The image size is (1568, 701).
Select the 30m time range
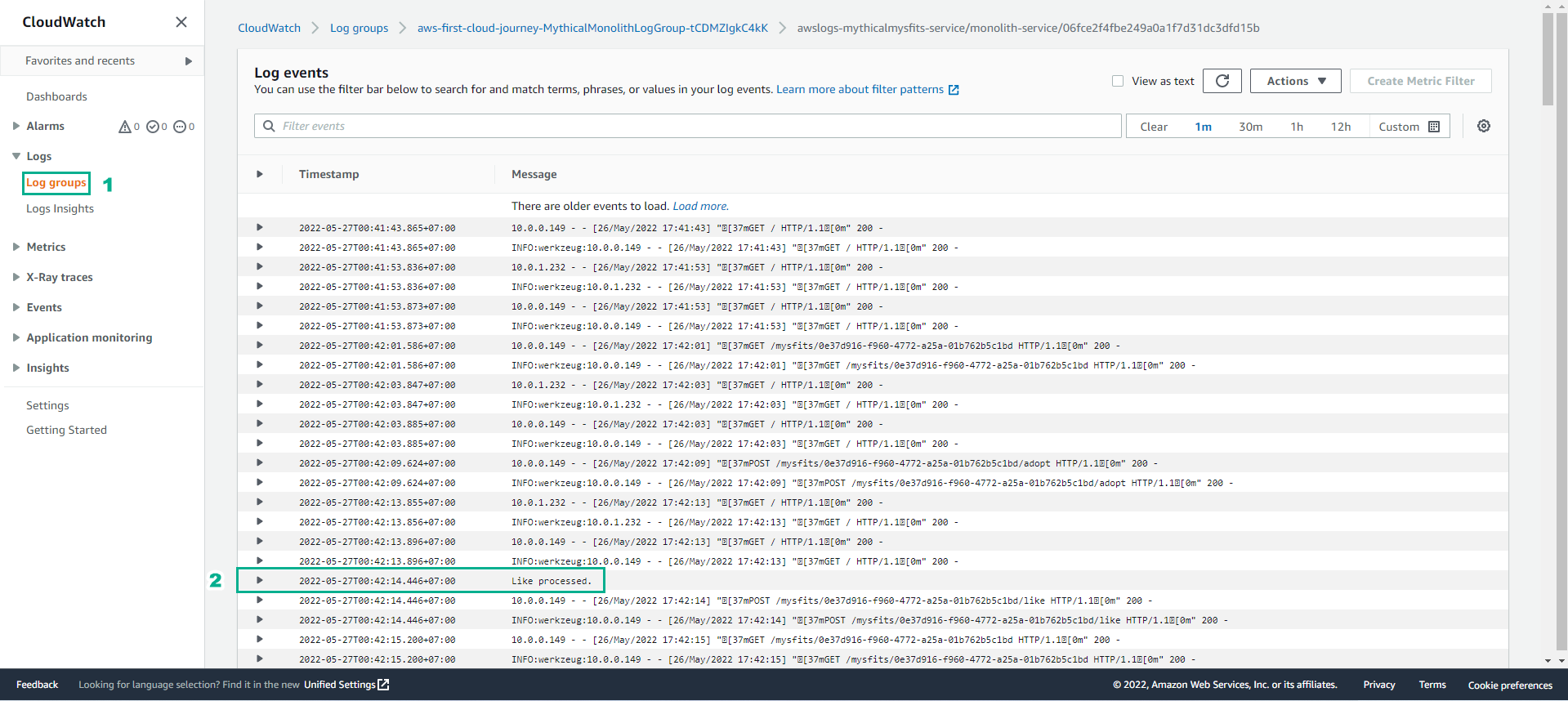[x=1250, y=127]
